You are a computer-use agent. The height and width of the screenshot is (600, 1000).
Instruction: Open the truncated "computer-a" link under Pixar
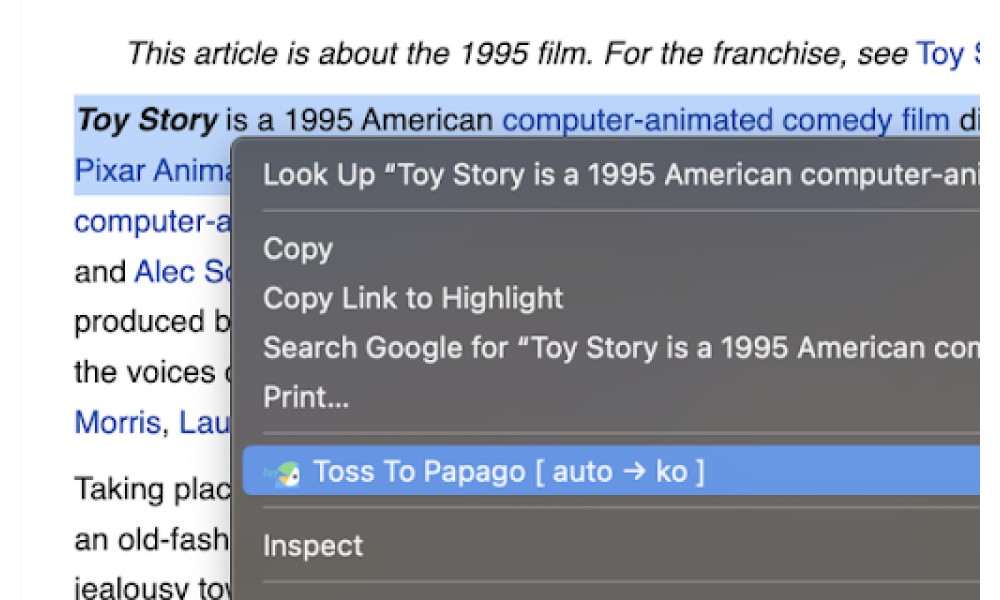152,222
